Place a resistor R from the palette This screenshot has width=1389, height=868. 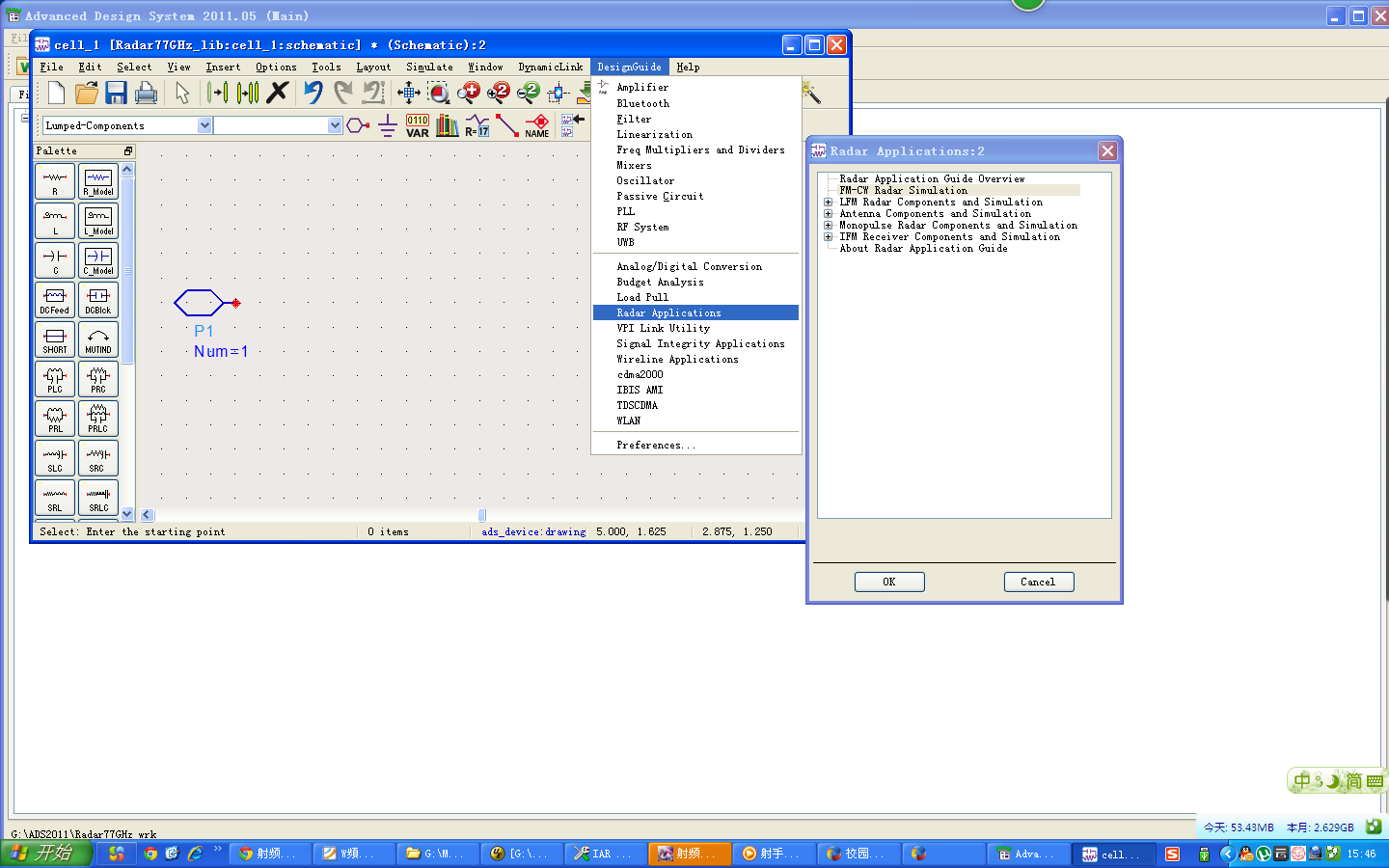coord(55,181)
